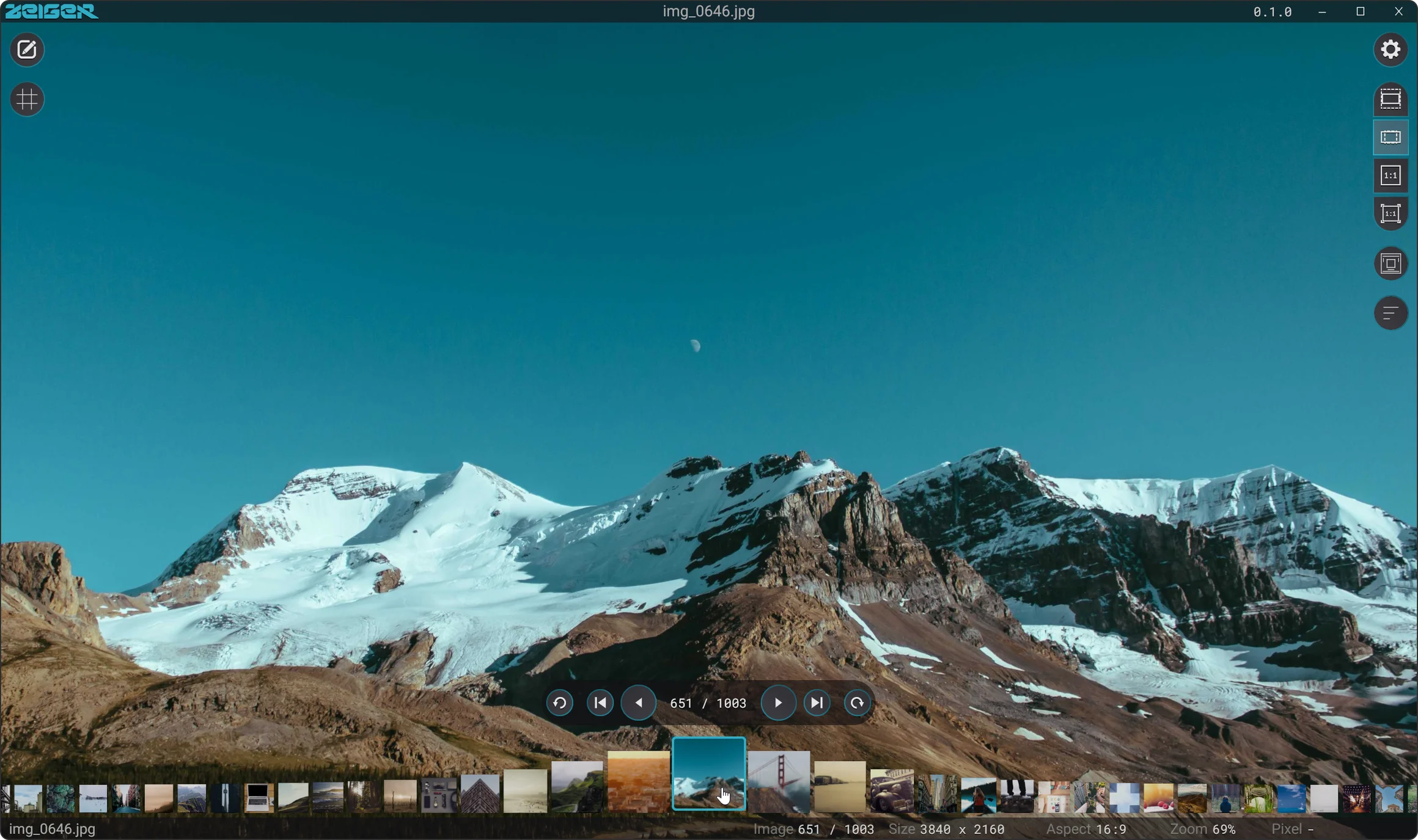The width and height of the screenshot is (1418, 840).
Task: Open the edit image tool
Action: coord(27,49)
